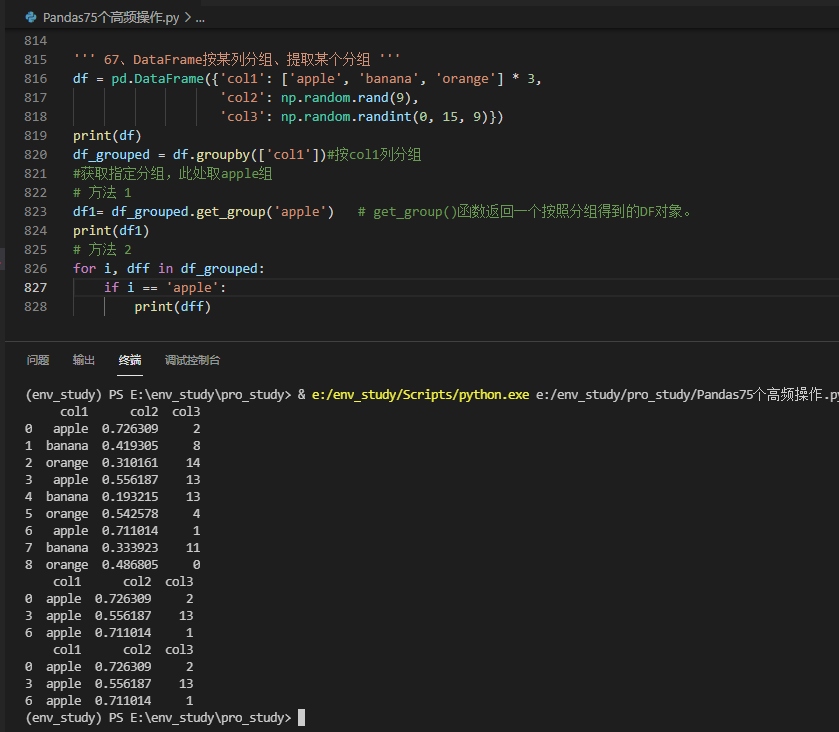Screen dimensions: 839x732
Task: Switch to the 输出 panel tab
Action: coord(84,360)
